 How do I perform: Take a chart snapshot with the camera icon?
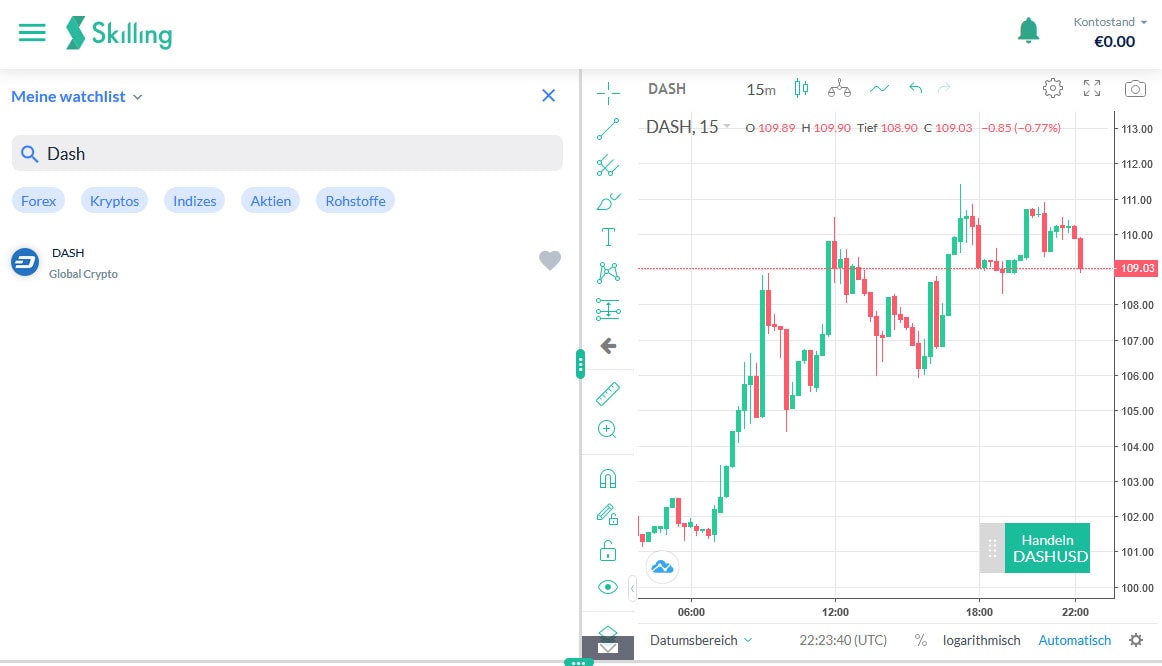pyautogui.click(x=1135, y=88)
